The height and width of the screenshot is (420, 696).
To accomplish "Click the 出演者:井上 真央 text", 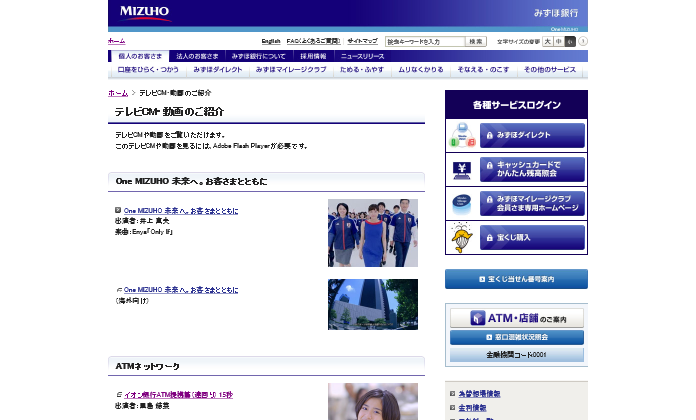I will tap(142, 221).
